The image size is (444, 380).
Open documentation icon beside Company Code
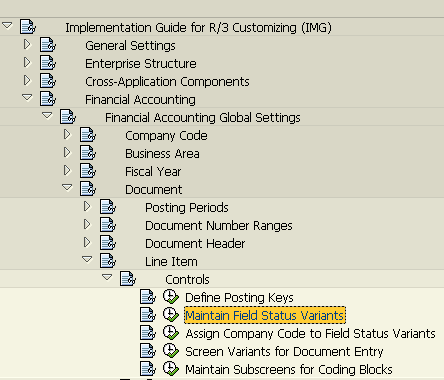(x=88, y=135)
